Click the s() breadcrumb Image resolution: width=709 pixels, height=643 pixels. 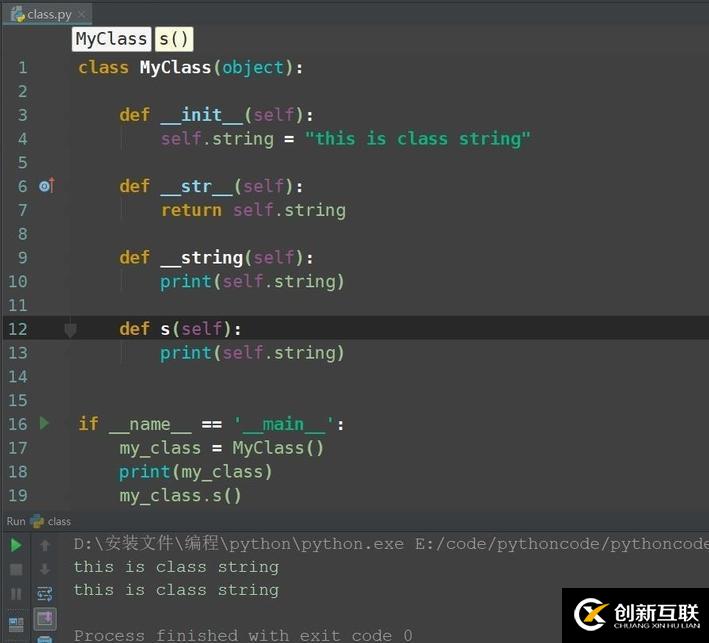tap(174, 39)
